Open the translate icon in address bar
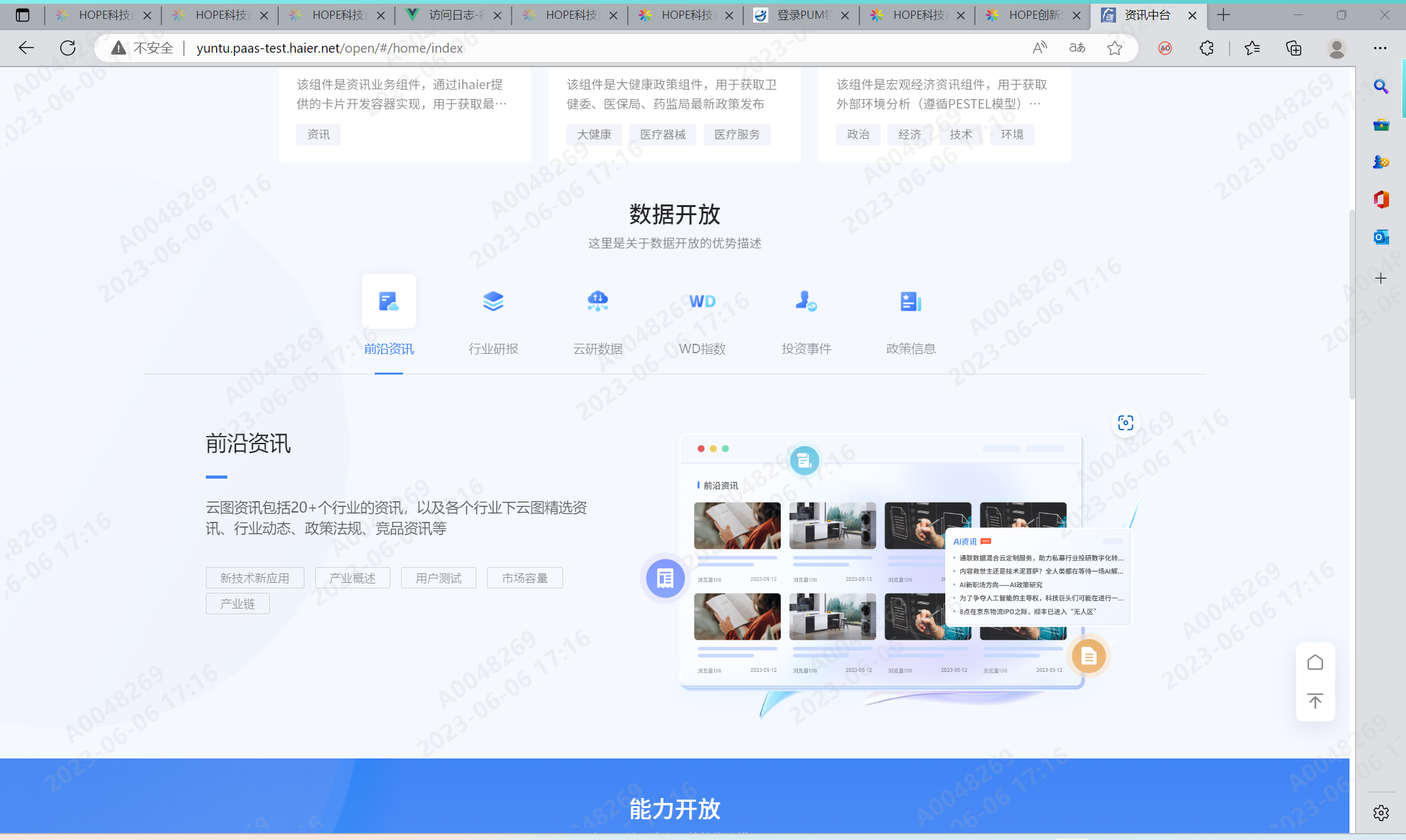 click(1077, 48)
